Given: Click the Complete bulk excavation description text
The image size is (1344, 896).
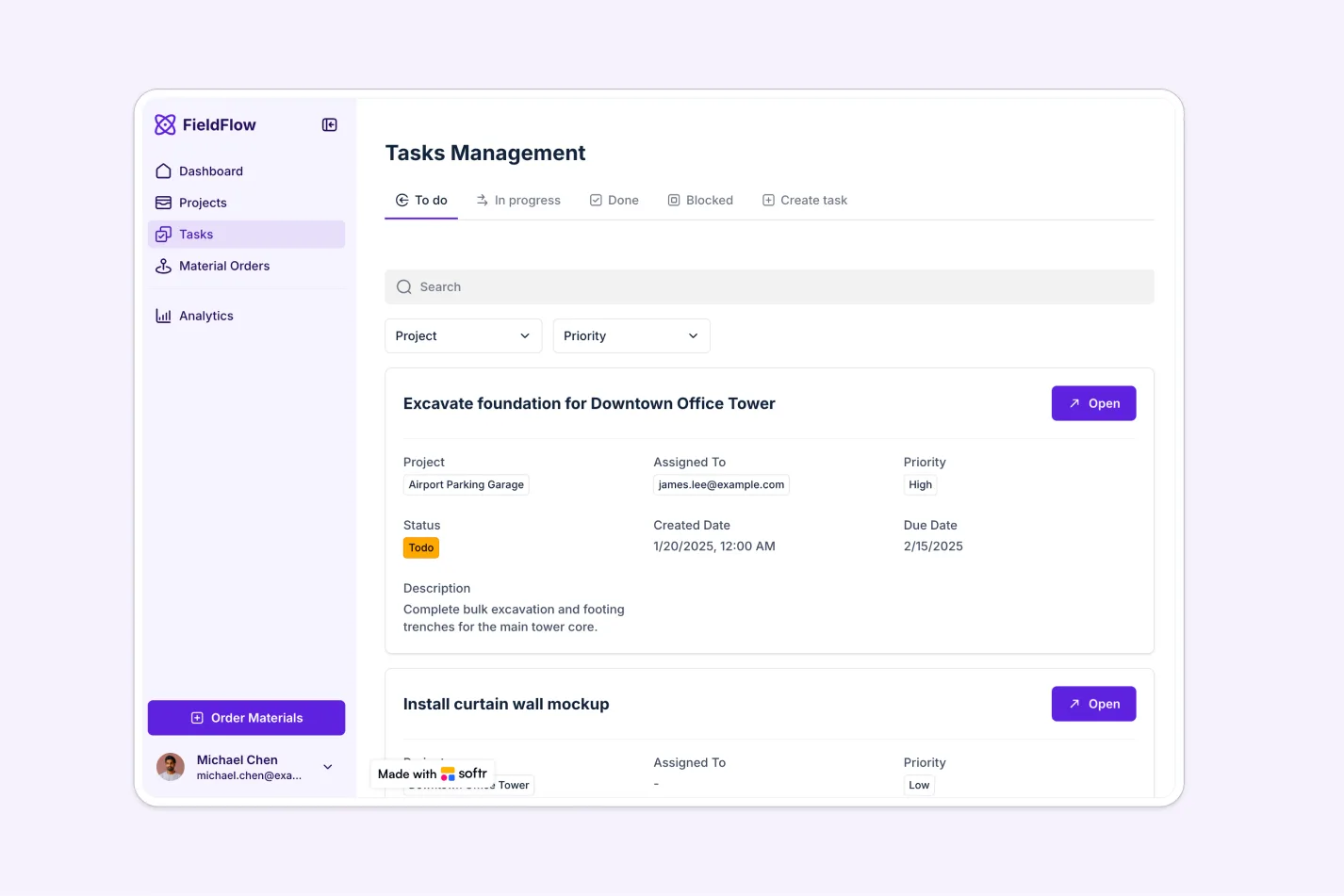Looking at the screenshot, I should (514, 618).
